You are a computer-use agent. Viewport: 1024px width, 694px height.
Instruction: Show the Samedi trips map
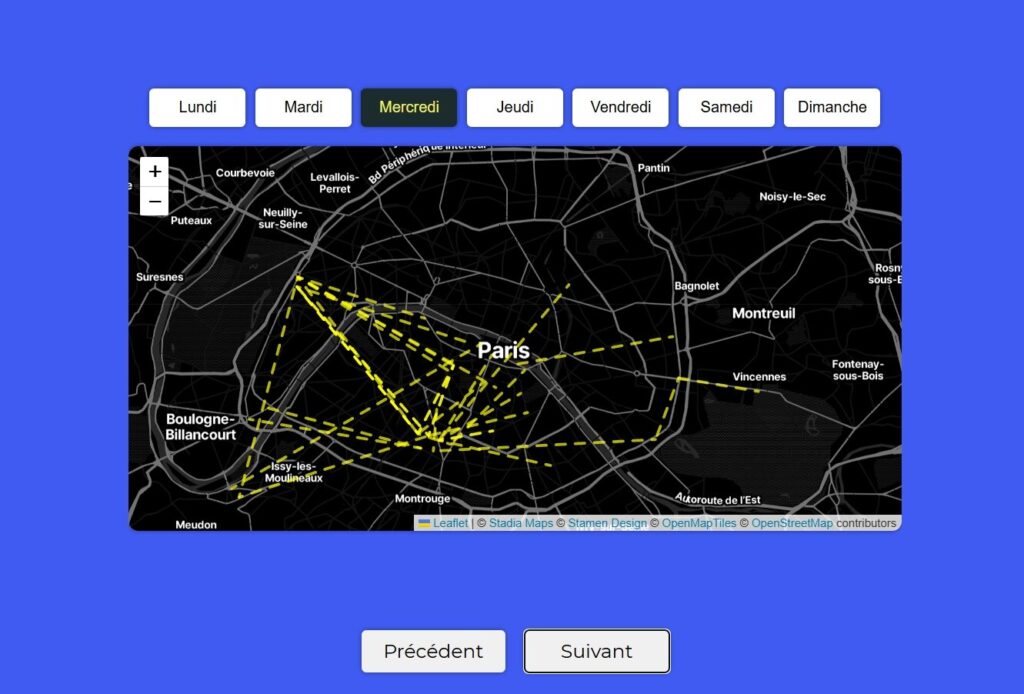click(x=726, y=107)
